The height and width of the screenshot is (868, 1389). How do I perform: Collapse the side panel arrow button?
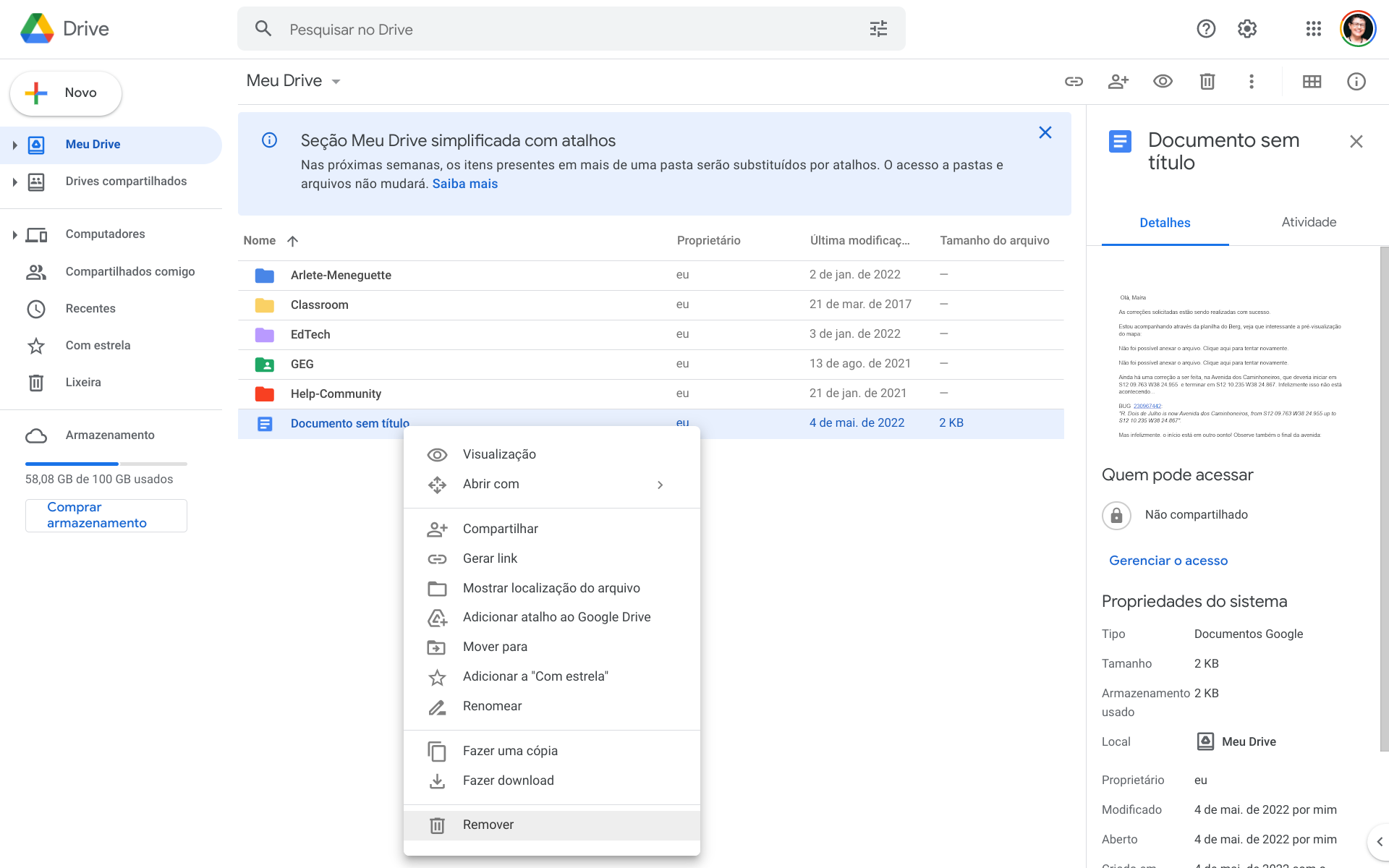tap(1378, 841)
